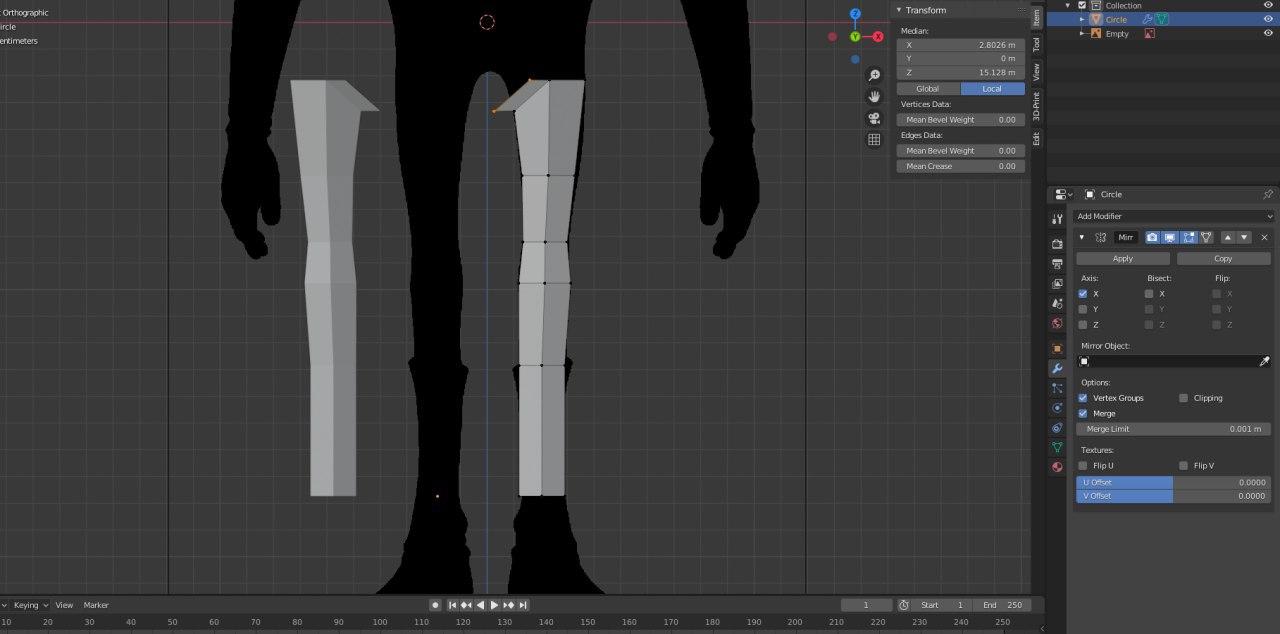The image size is (1280, 634).
Task: Toggle camera view icon in viewport
Action: click(x=874, y=118)
